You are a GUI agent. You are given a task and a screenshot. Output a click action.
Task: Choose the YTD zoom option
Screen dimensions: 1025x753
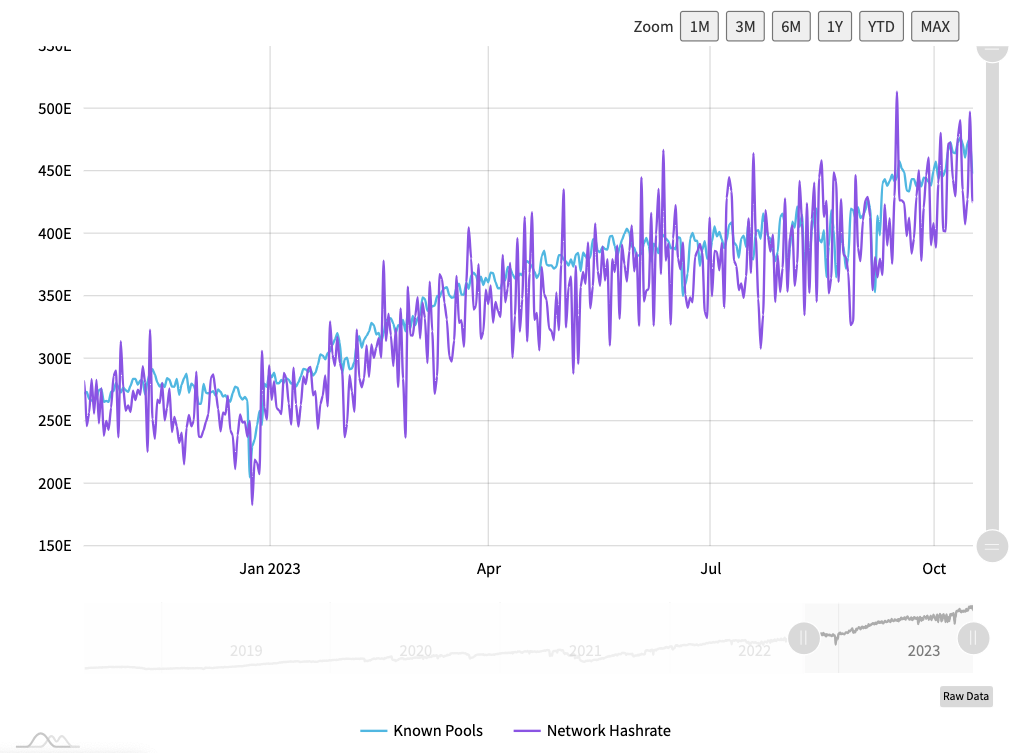[881, 26]
